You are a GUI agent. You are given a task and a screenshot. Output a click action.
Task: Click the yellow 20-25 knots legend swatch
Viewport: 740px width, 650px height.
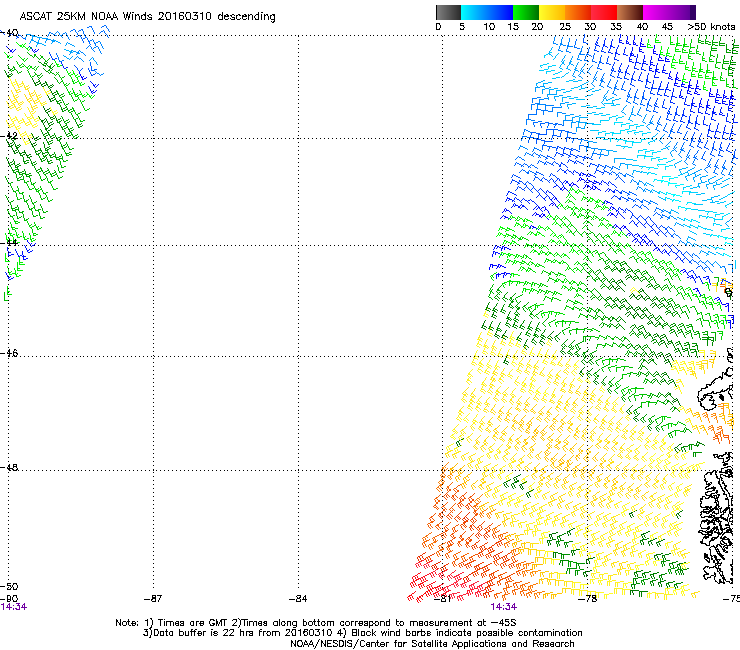pyautogui.click(x=552, y=12)
